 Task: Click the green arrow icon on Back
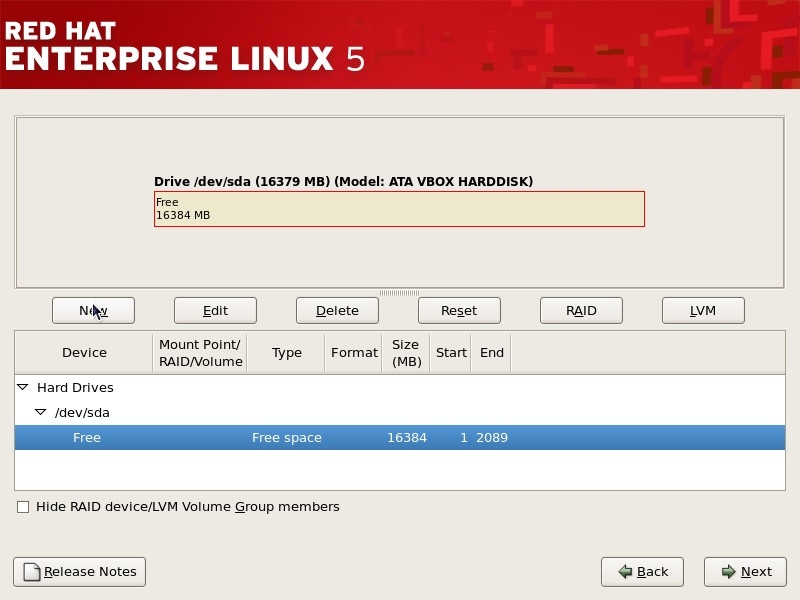click(626, 571)
